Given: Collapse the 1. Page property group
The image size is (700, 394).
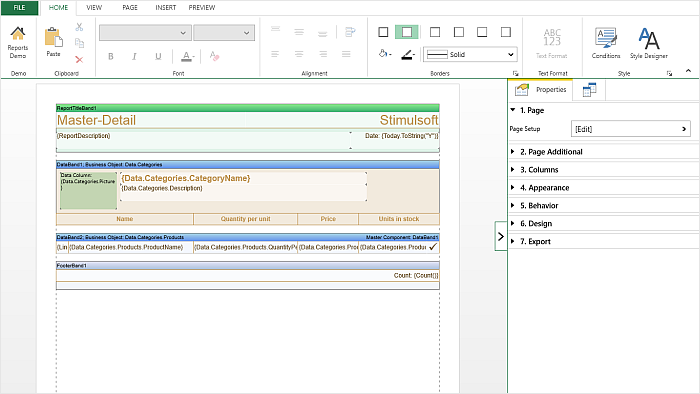Looking at the screenshot, I should point(513,110).
